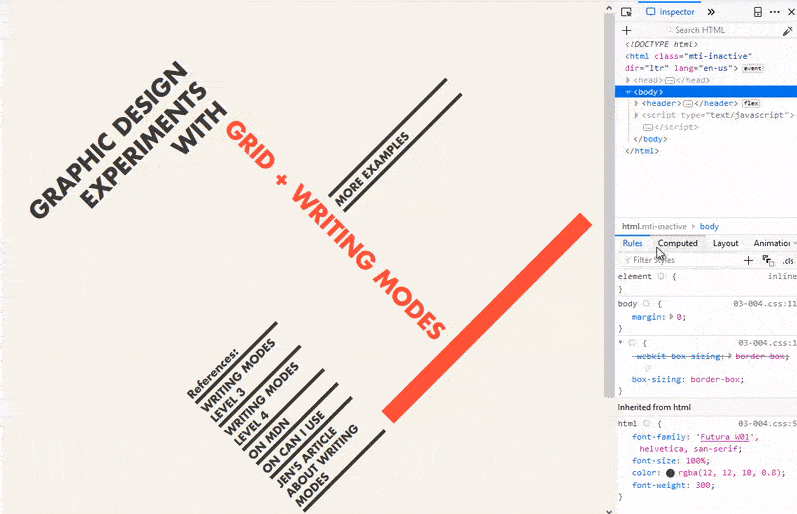Click the body breadcrumb
This screenshot has width=797, height=514.
pyautogui.click(x=709, y=226)
